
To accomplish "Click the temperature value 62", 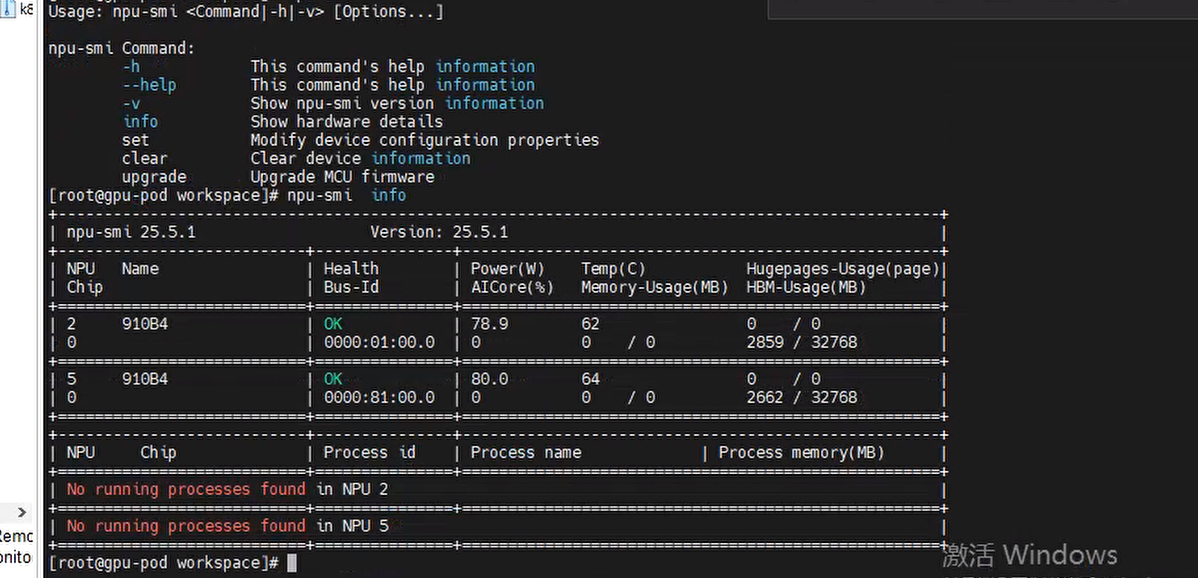I will 590,324.
